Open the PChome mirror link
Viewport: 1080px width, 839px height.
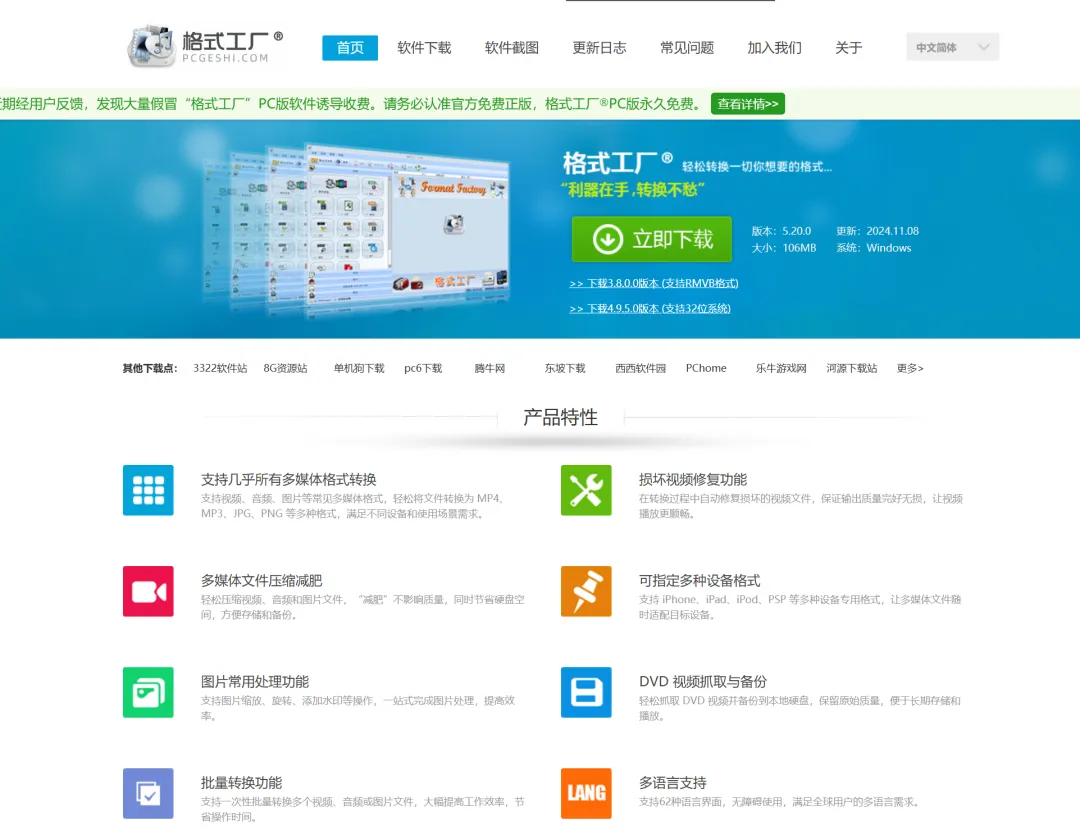[x=706, y=368]
